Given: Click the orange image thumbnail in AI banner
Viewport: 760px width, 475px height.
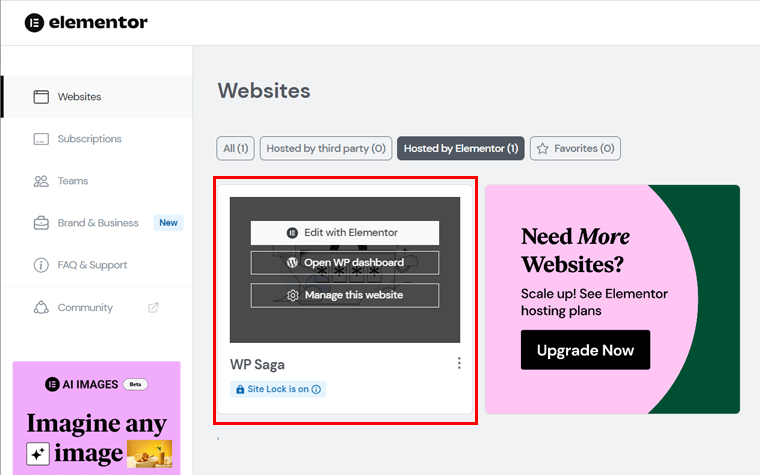Looking at the screenshot, I should [x=149, y=454].
